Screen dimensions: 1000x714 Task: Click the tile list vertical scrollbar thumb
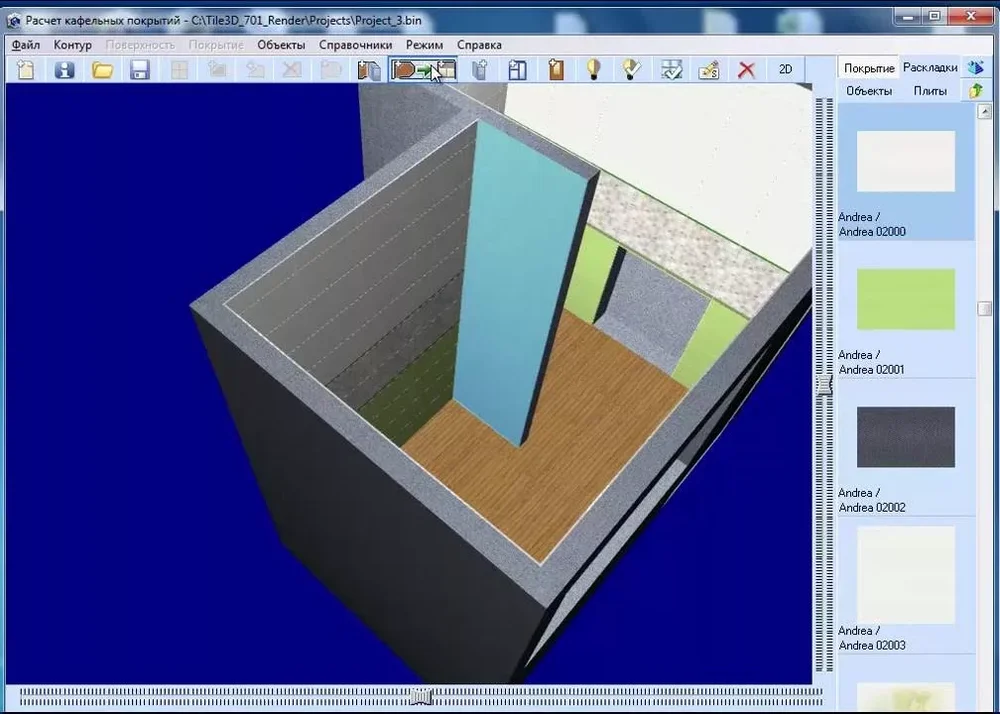pyautogui.click(x=985, y=309)
